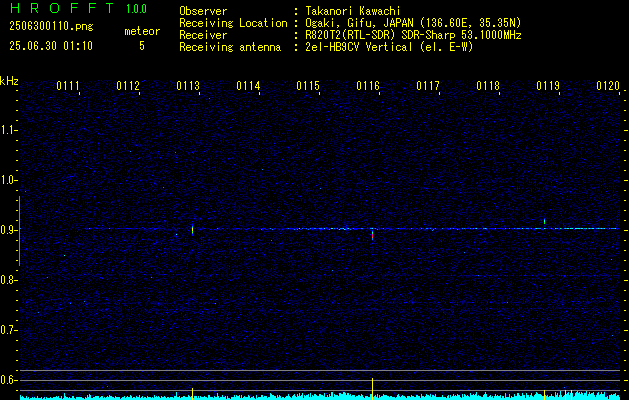Click the kHz unit label
629x400 pixels.
tap(9, 81)
